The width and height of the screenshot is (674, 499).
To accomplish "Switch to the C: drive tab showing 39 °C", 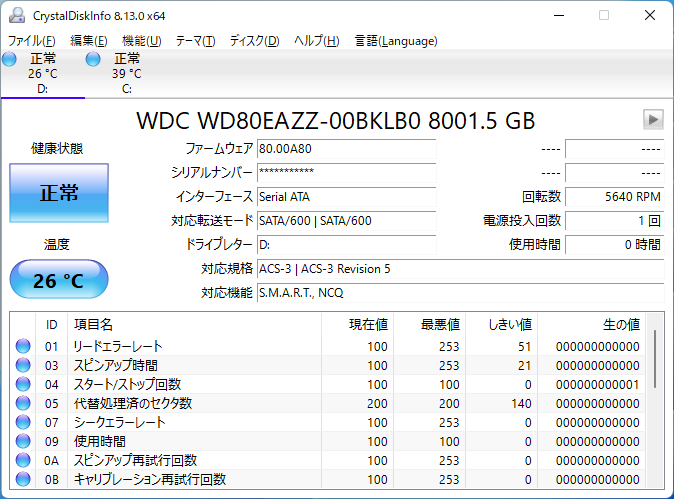I will coord(127,73).
